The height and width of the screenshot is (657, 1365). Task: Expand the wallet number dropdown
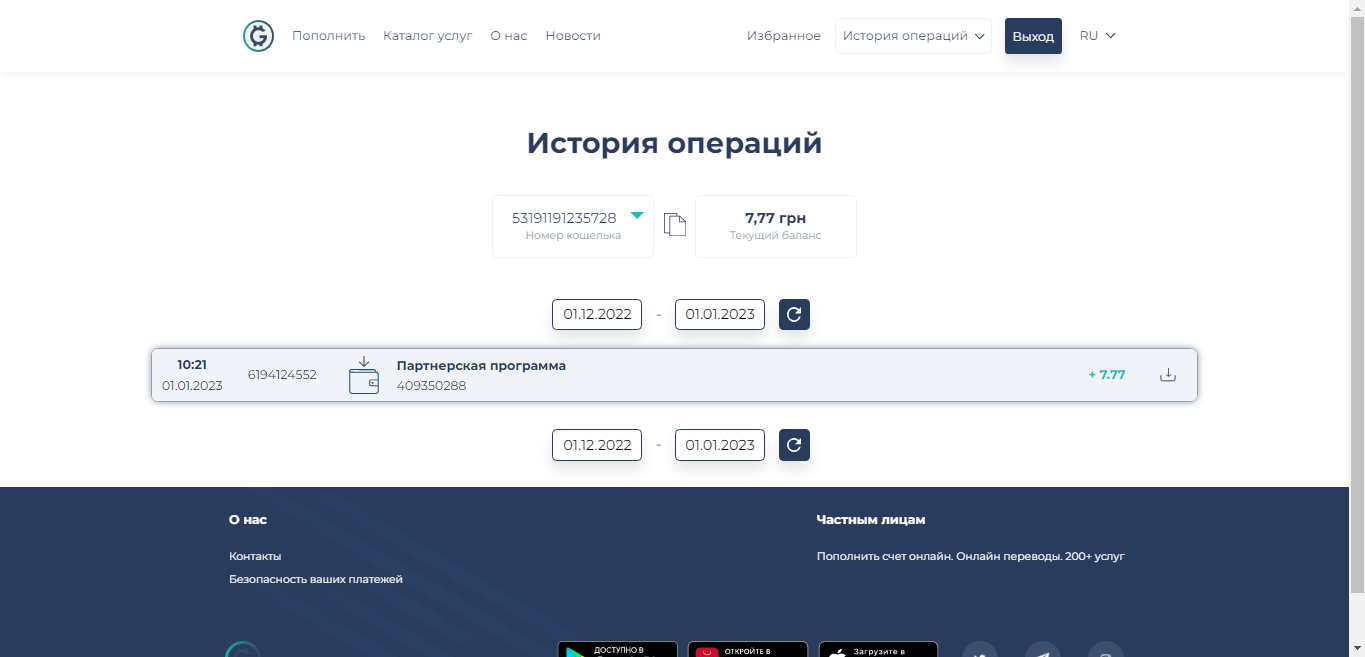click(636, 216)
